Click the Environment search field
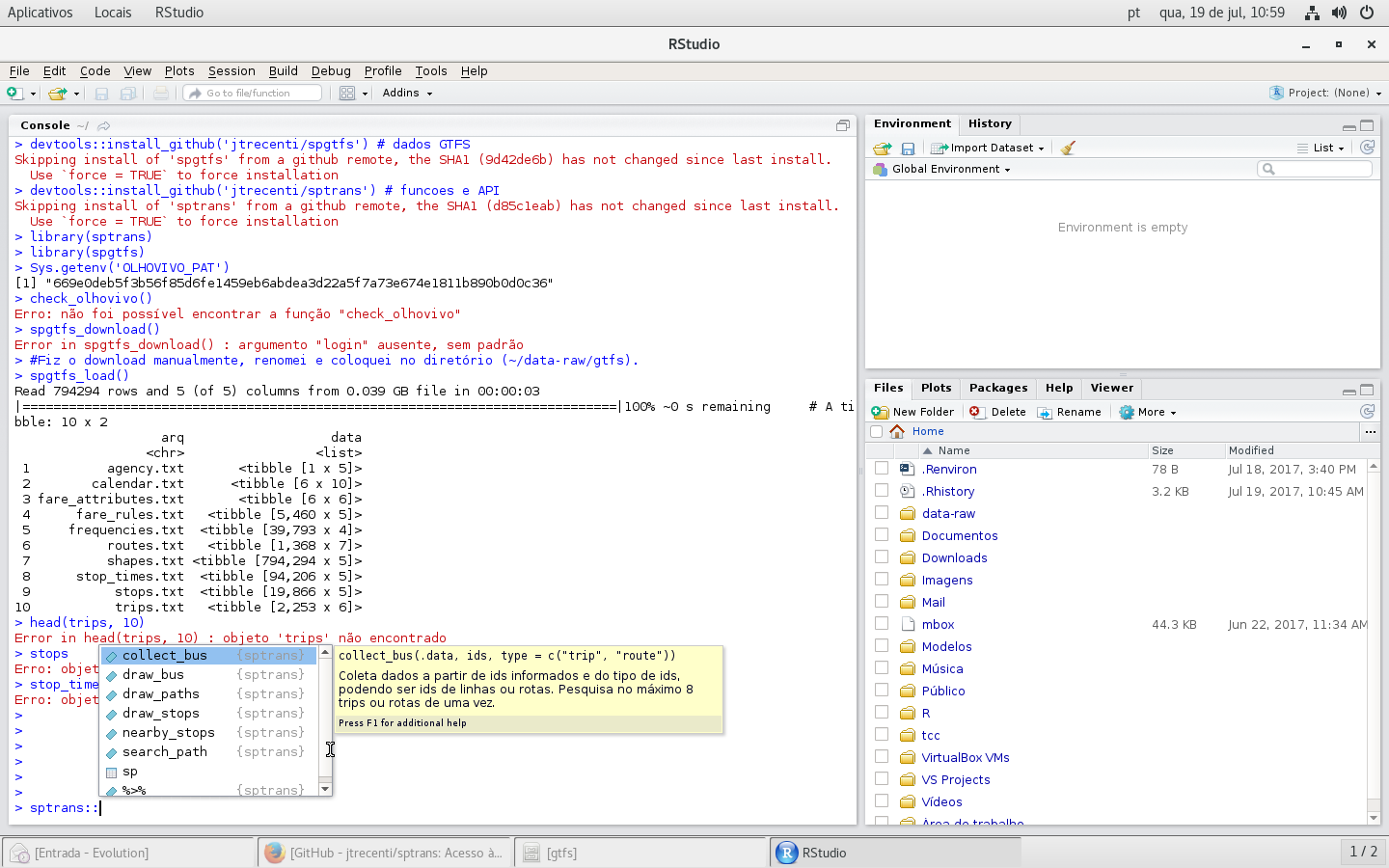The width and height of the screenshot is (1389, 868). (1315, 169)
